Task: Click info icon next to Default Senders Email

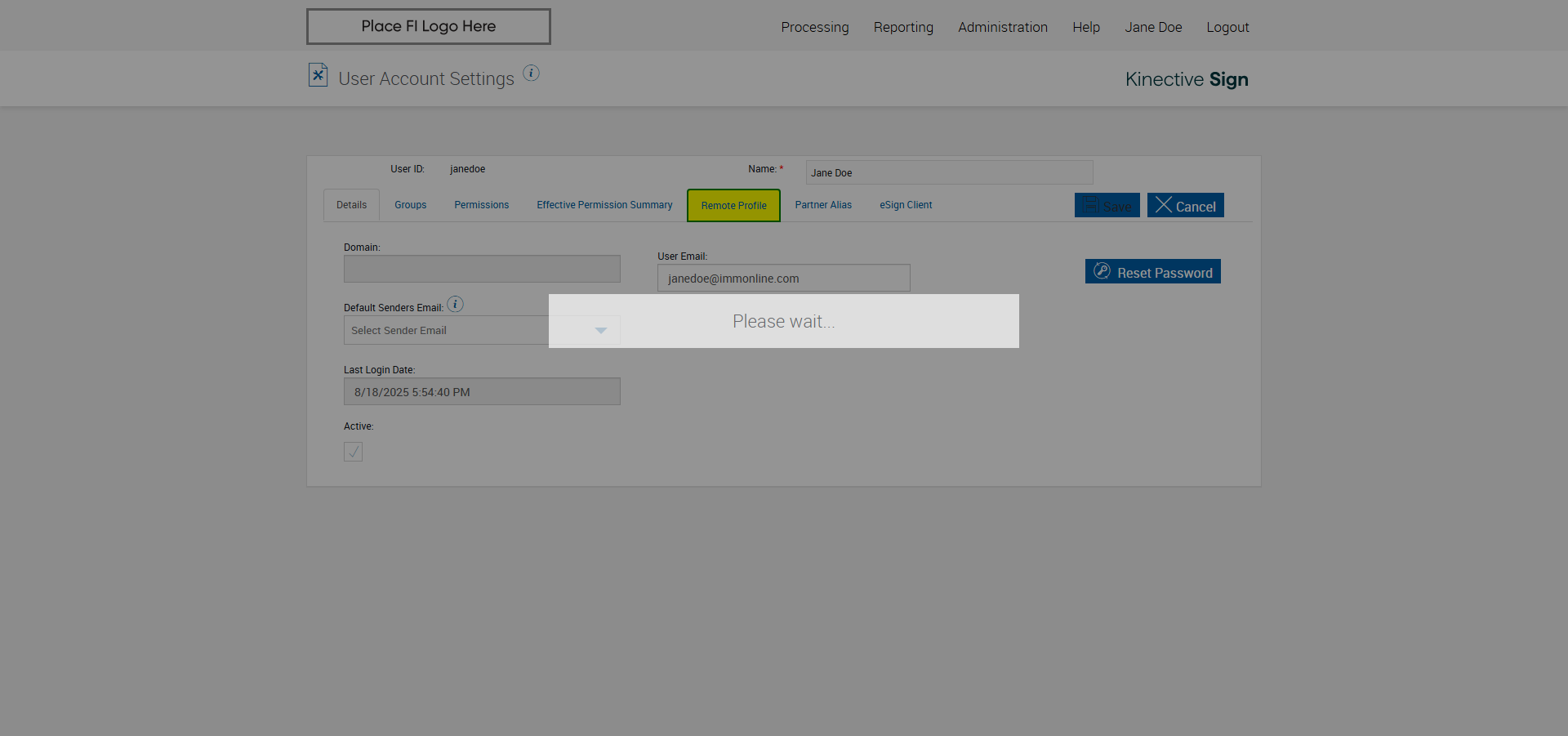Action: (x=455, y=304)
